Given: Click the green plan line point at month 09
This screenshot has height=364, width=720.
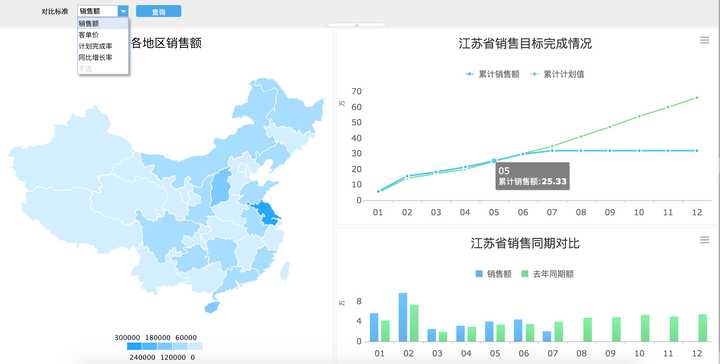Looking at the screenshot, I should (x=610, y=126).
